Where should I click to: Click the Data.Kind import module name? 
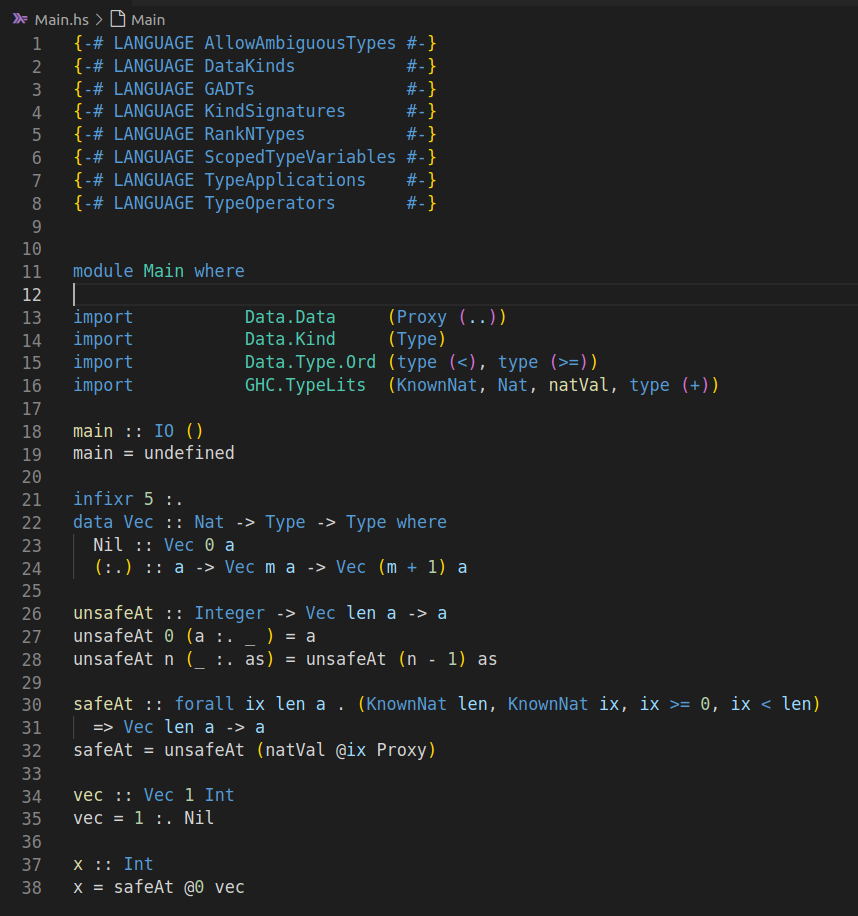[290, 339]
